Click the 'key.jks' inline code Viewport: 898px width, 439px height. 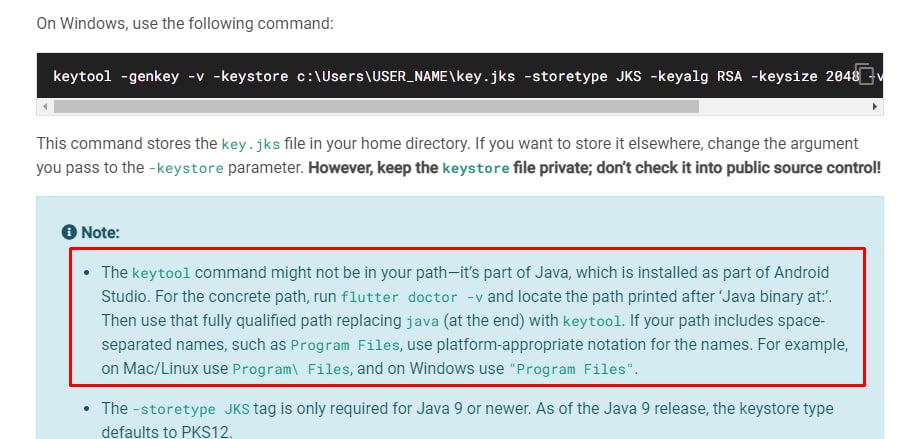click(250, 144)
